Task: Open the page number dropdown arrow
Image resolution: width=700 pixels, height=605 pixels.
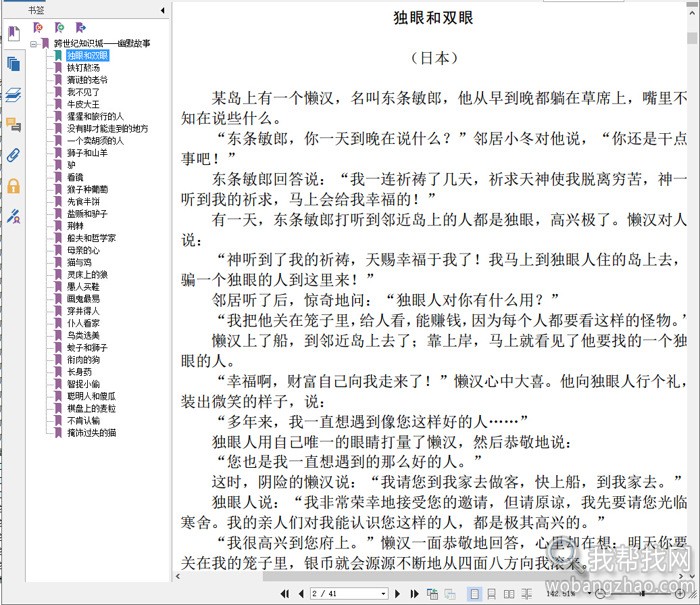Action: [383, 593]
